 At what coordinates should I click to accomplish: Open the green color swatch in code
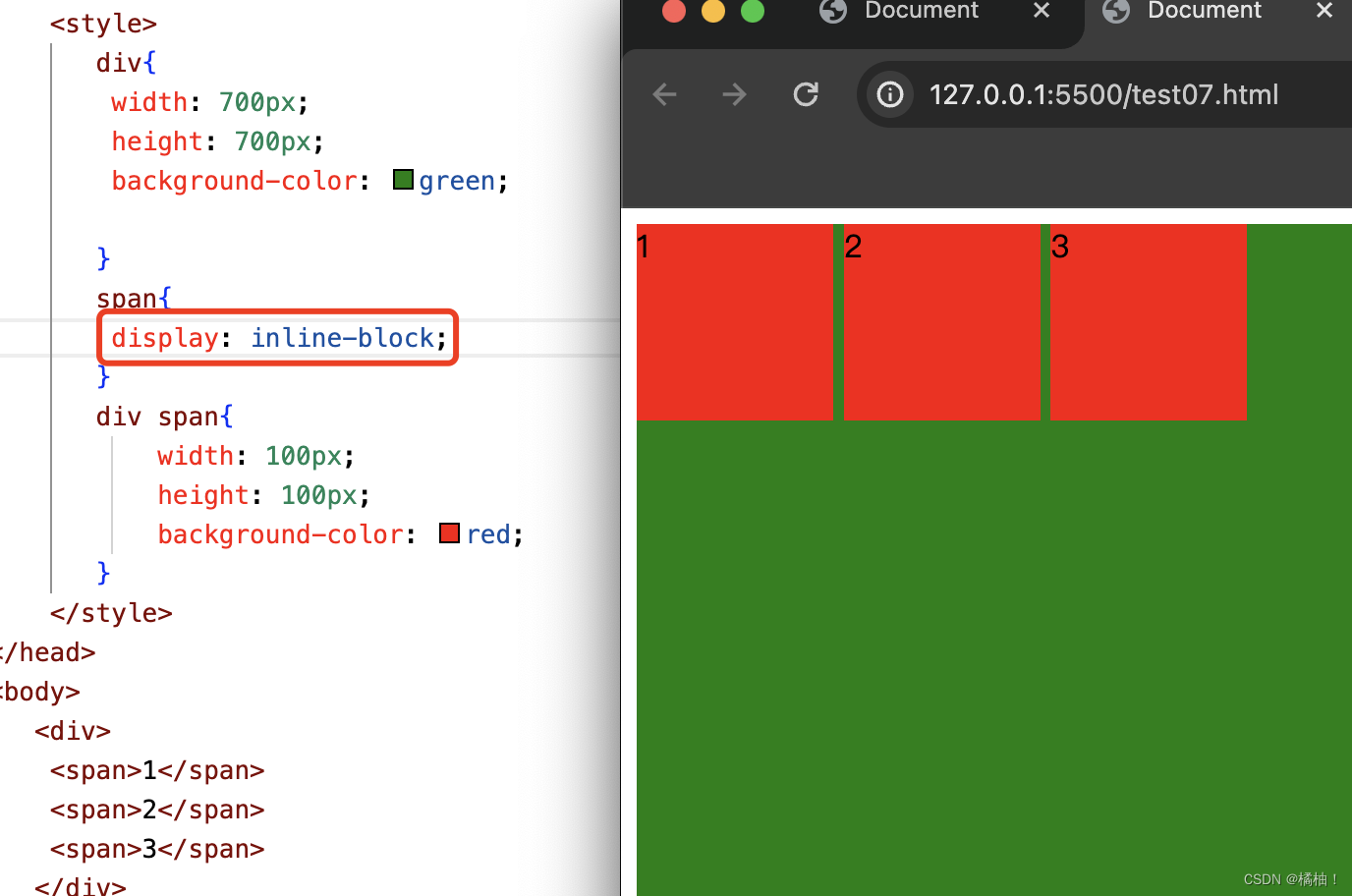tap(403, 179)
